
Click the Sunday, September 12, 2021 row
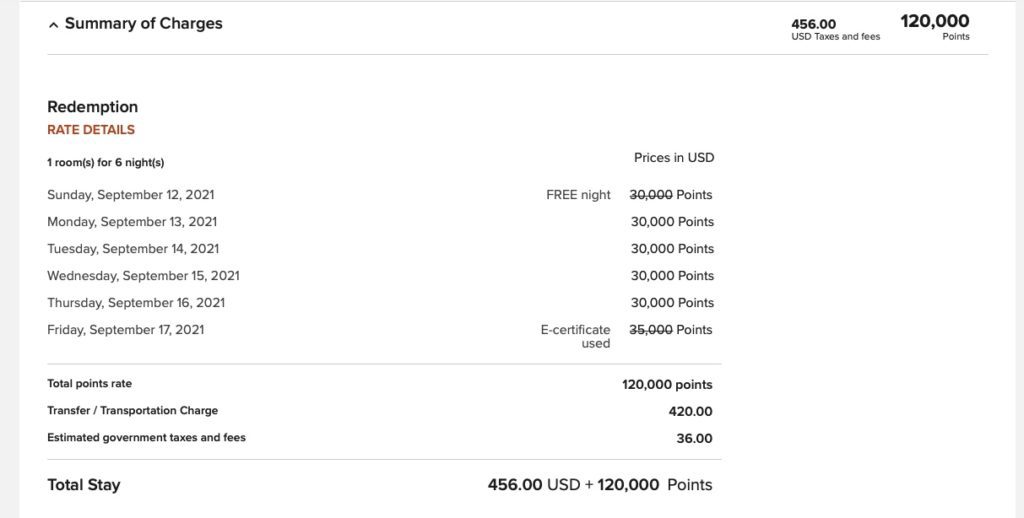point(130,195)
